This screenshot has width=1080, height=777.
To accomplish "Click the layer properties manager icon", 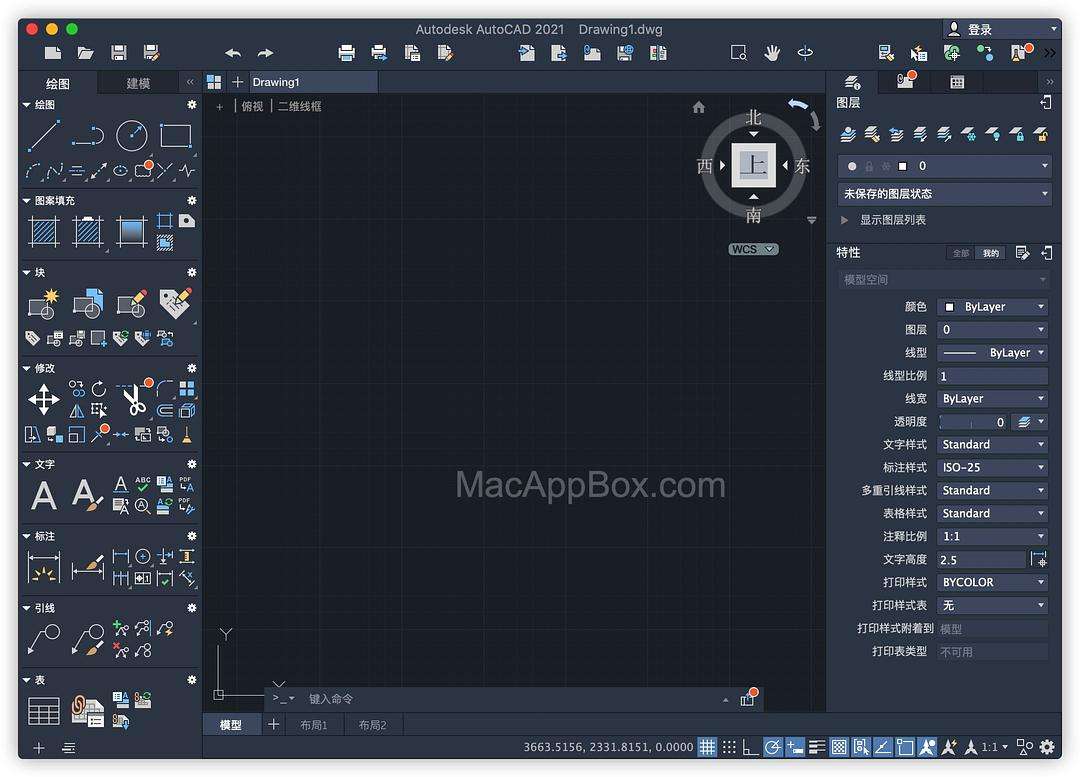I will click(848, 134).
